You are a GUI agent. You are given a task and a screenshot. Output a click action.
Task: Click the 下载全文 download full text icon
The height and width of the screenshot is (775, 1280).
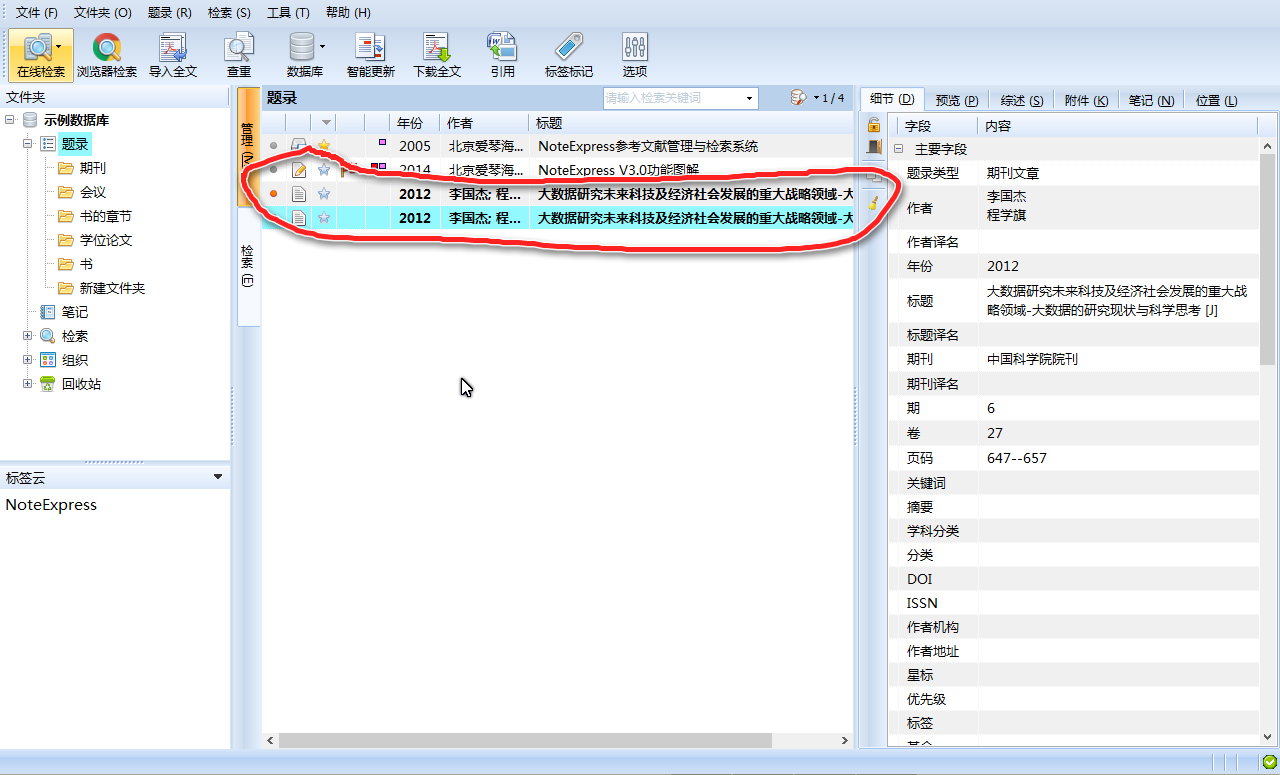click(x=437, y=47)
